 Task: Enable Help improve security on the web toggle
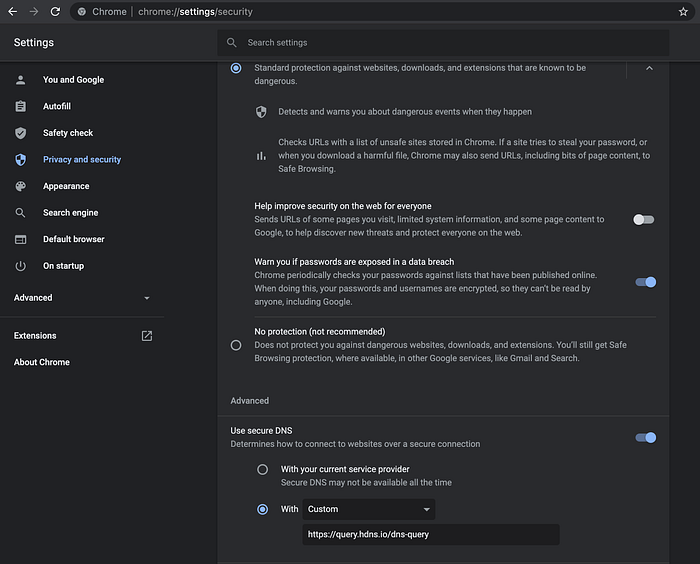pyautogui.click(x=645, y=219)
